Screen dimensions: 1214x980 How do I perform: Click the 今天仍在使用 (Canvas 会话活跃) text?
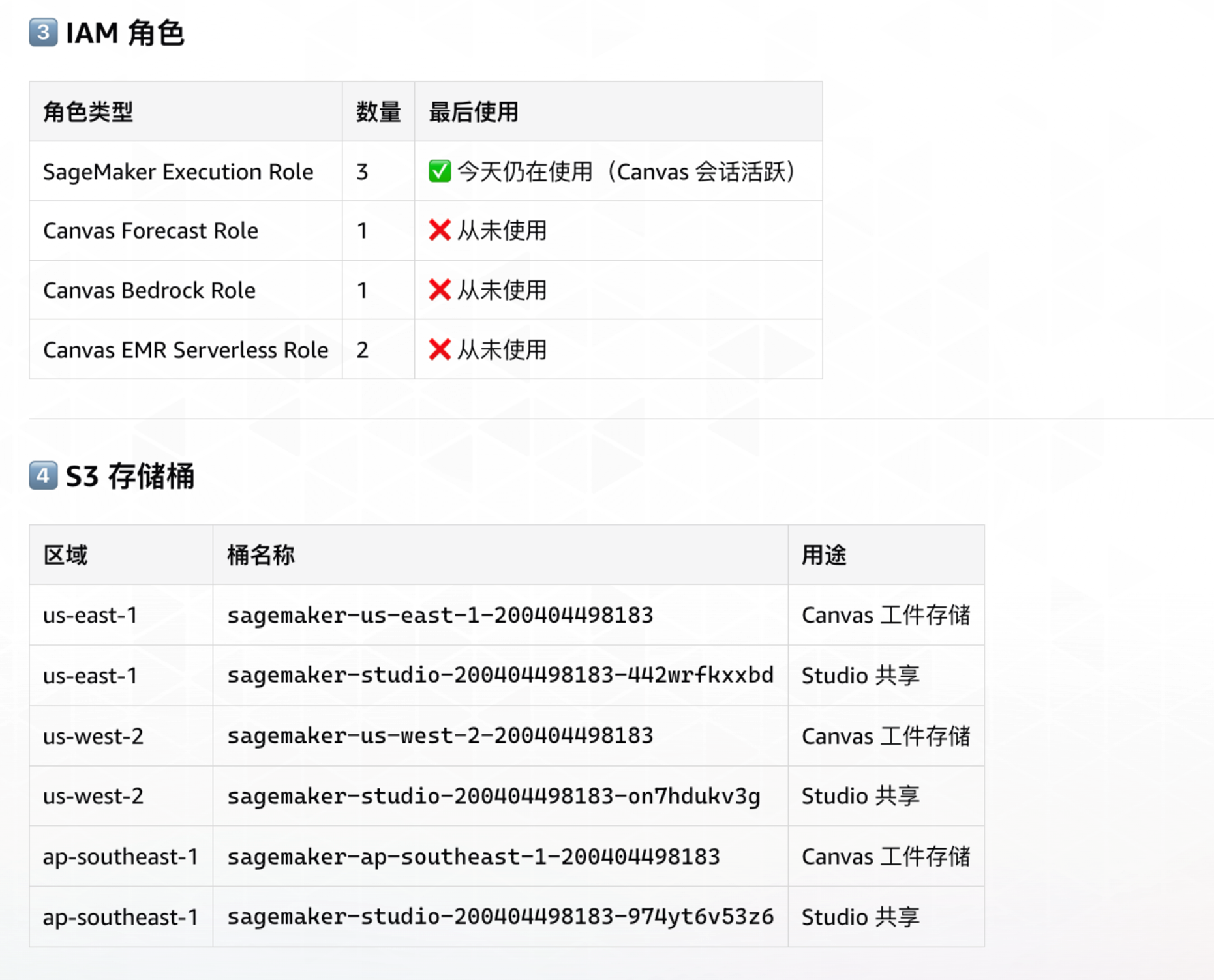(626, 171)
